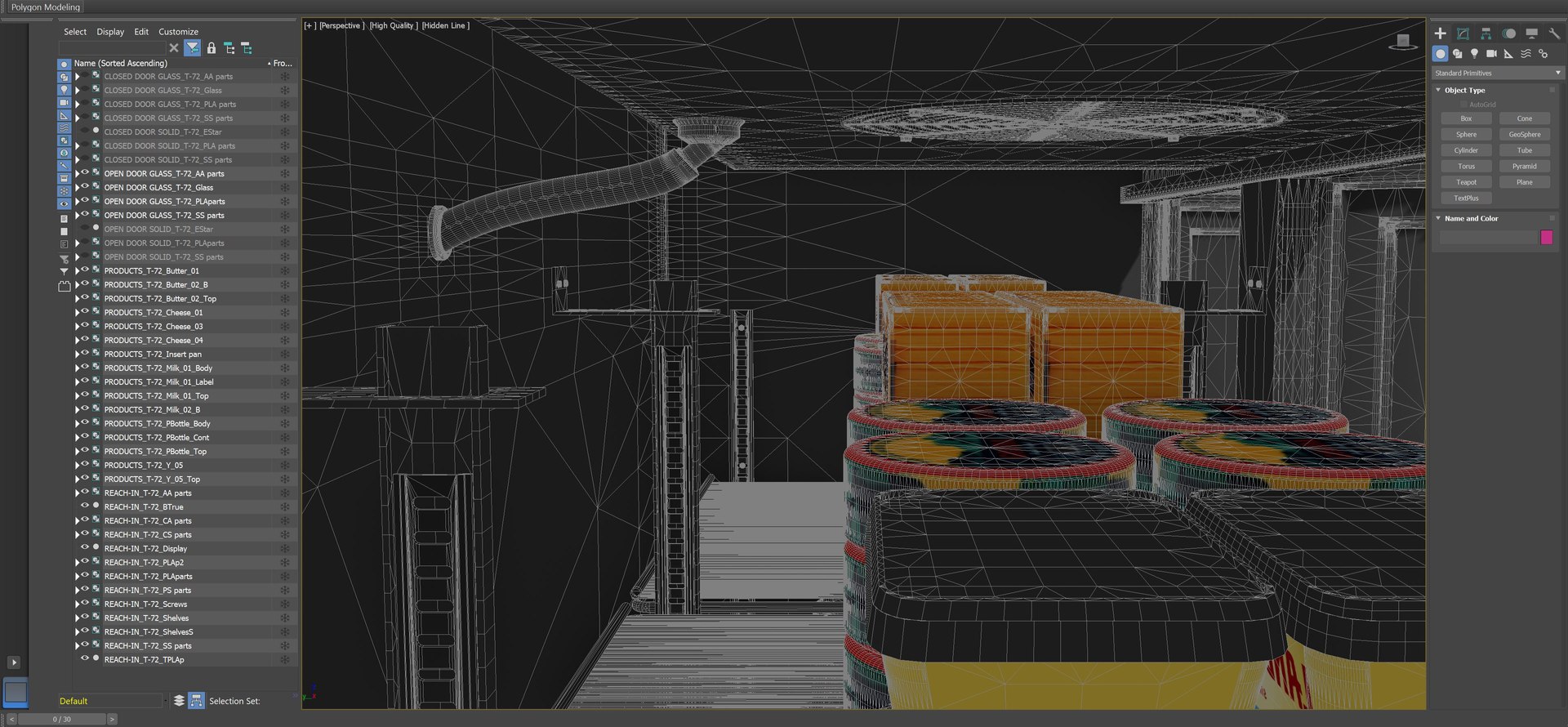Open the Standard Primitives dropdown
The height and width of the screenshot is (727, 1568).
pos(1498,73)
